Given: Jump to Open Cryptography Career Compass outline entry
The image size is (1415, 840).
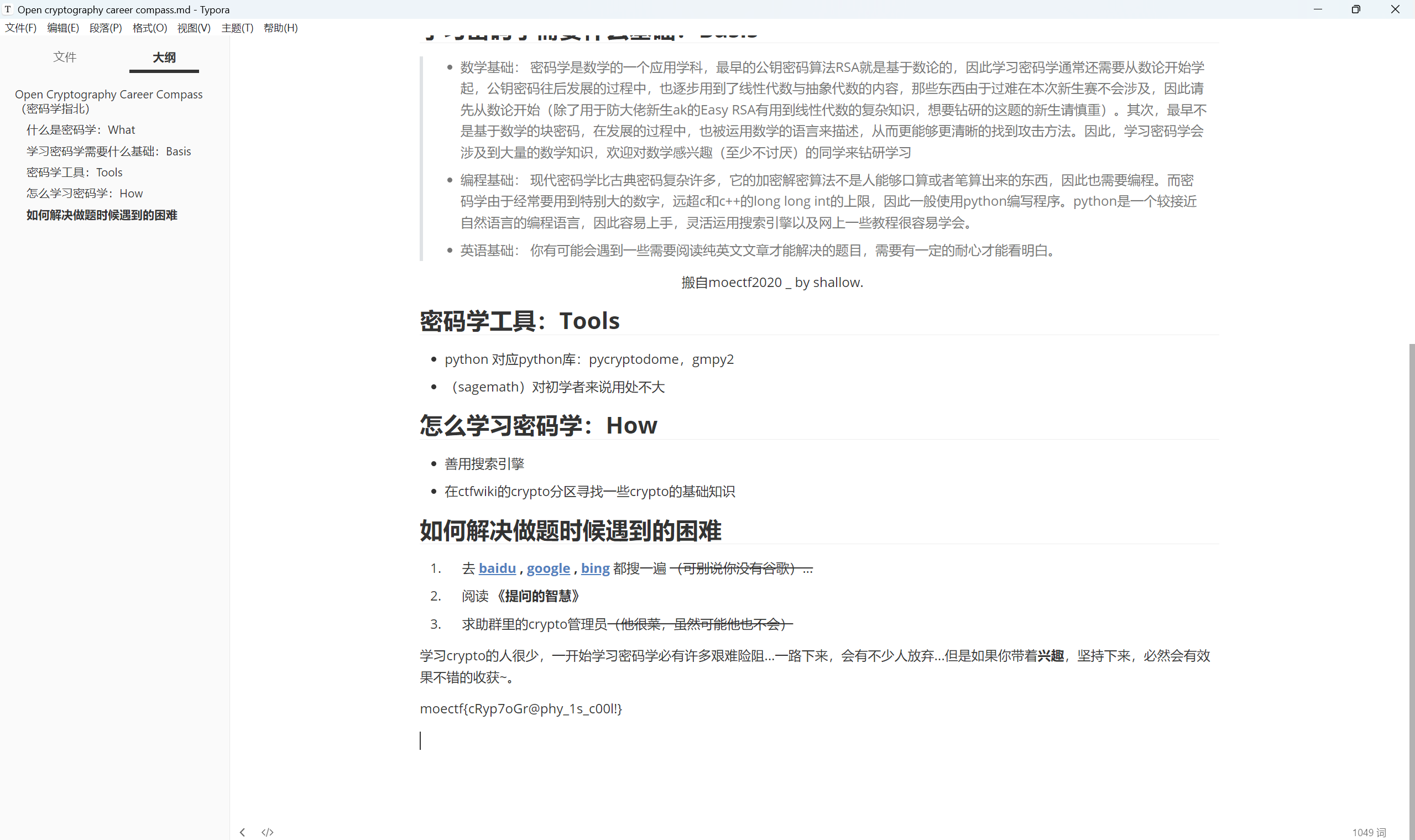Looking at the screenshot, I should tap(109, 101).
